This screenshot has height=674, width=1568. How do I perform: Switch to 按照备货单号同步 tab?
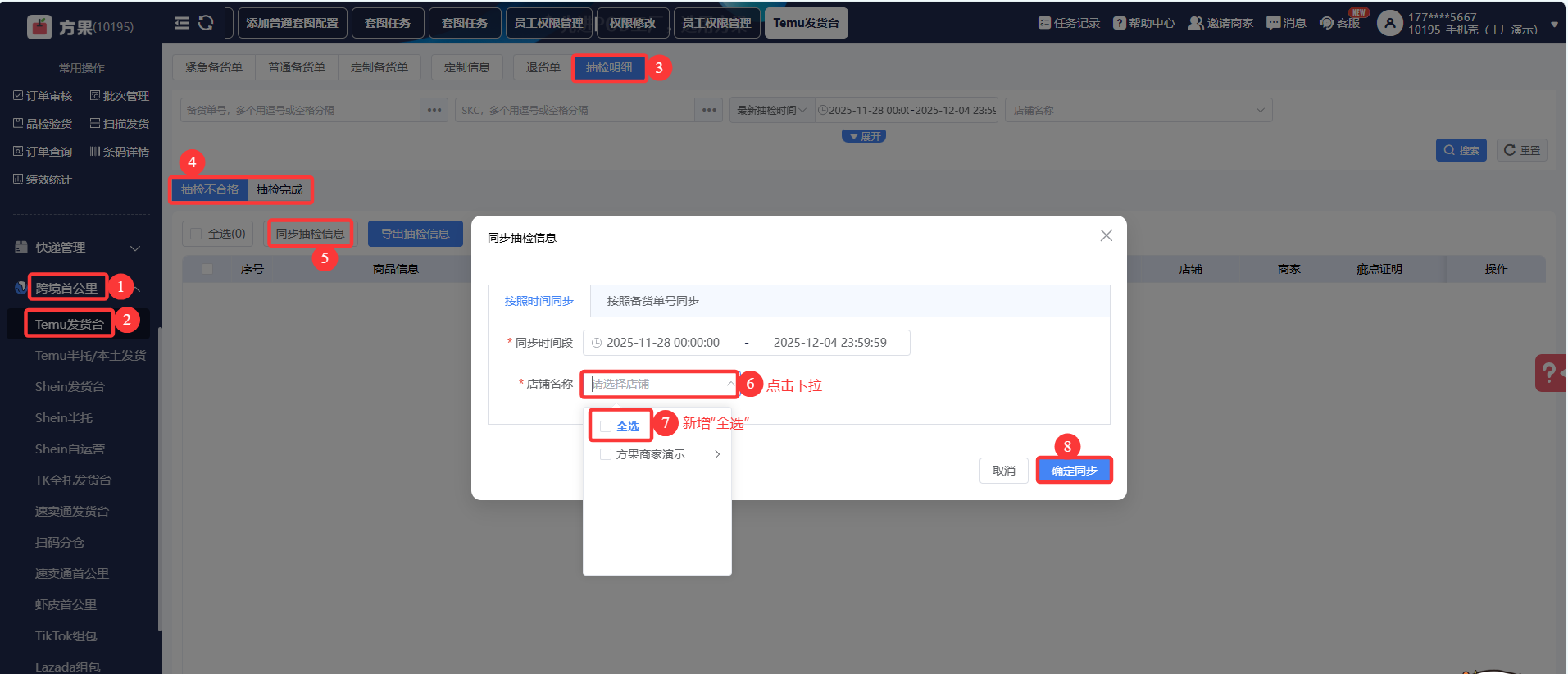pyautogui.click(x=653, y=301)
